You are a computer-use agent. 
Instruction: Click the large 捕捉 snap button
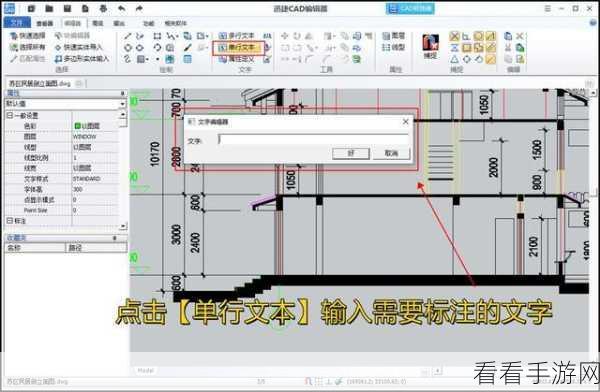430,47
